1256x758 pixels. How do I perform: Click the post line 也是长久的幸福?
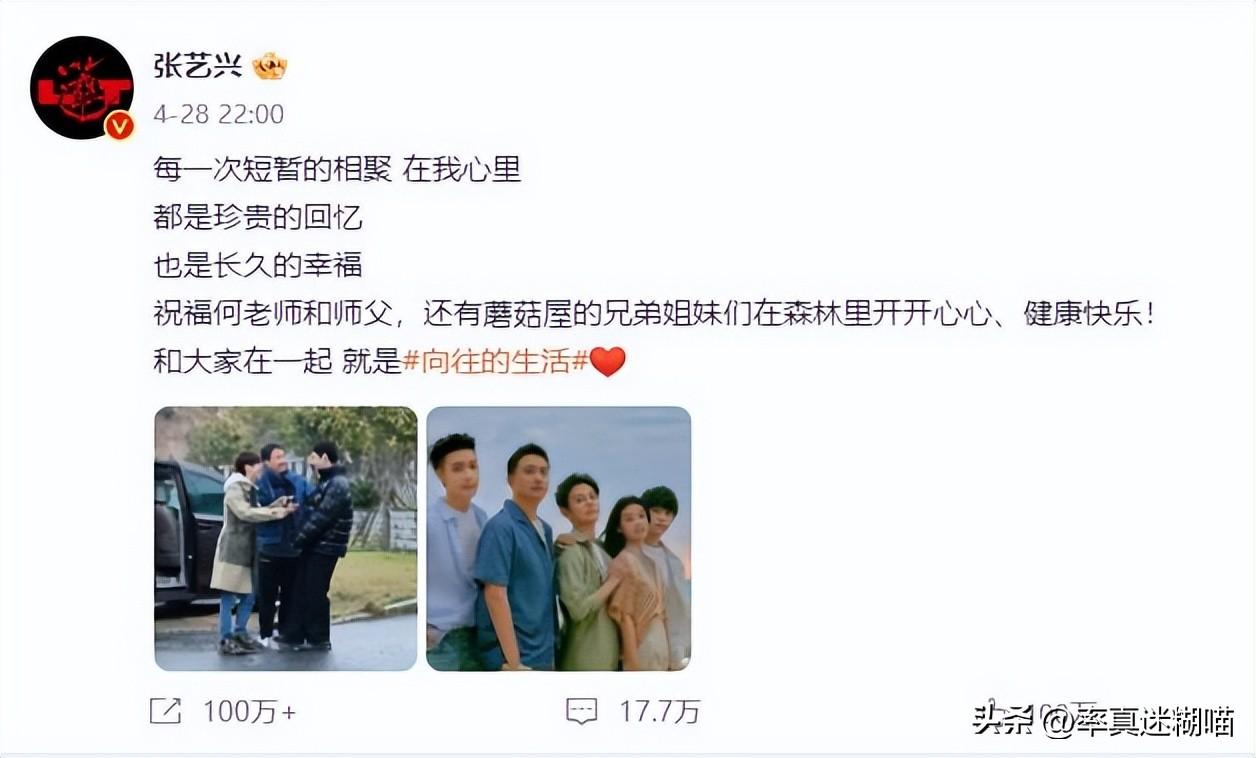(258, 265)
